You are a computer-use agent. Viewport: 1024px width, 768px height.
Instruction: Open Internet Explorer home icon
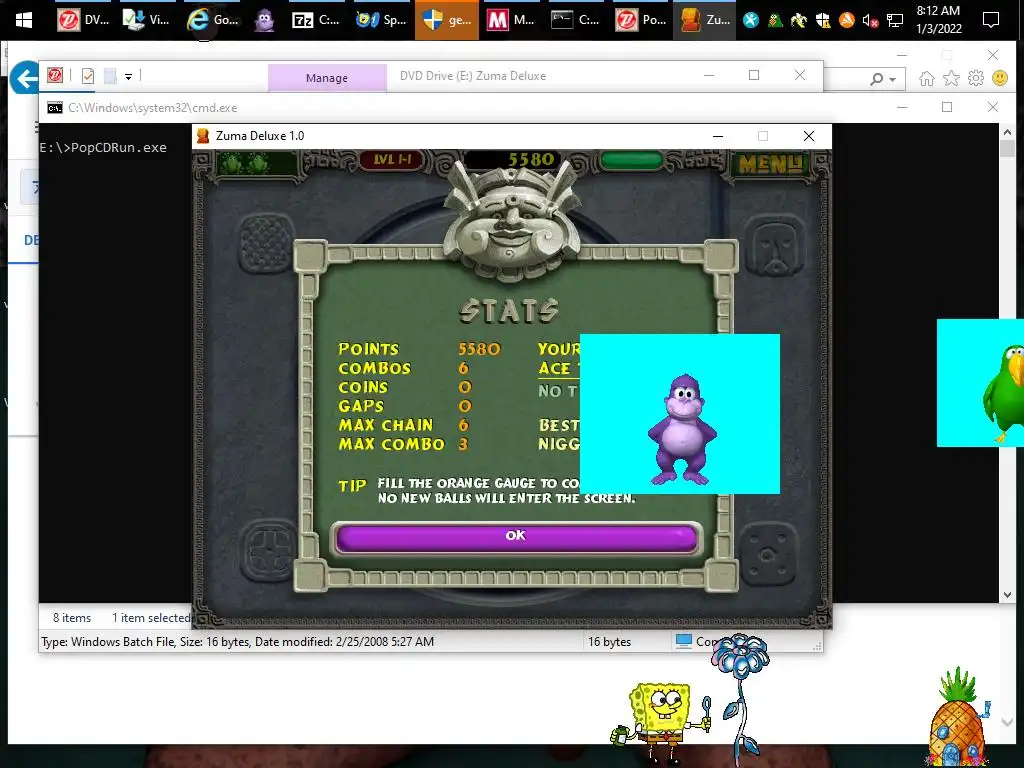[926, 79]
